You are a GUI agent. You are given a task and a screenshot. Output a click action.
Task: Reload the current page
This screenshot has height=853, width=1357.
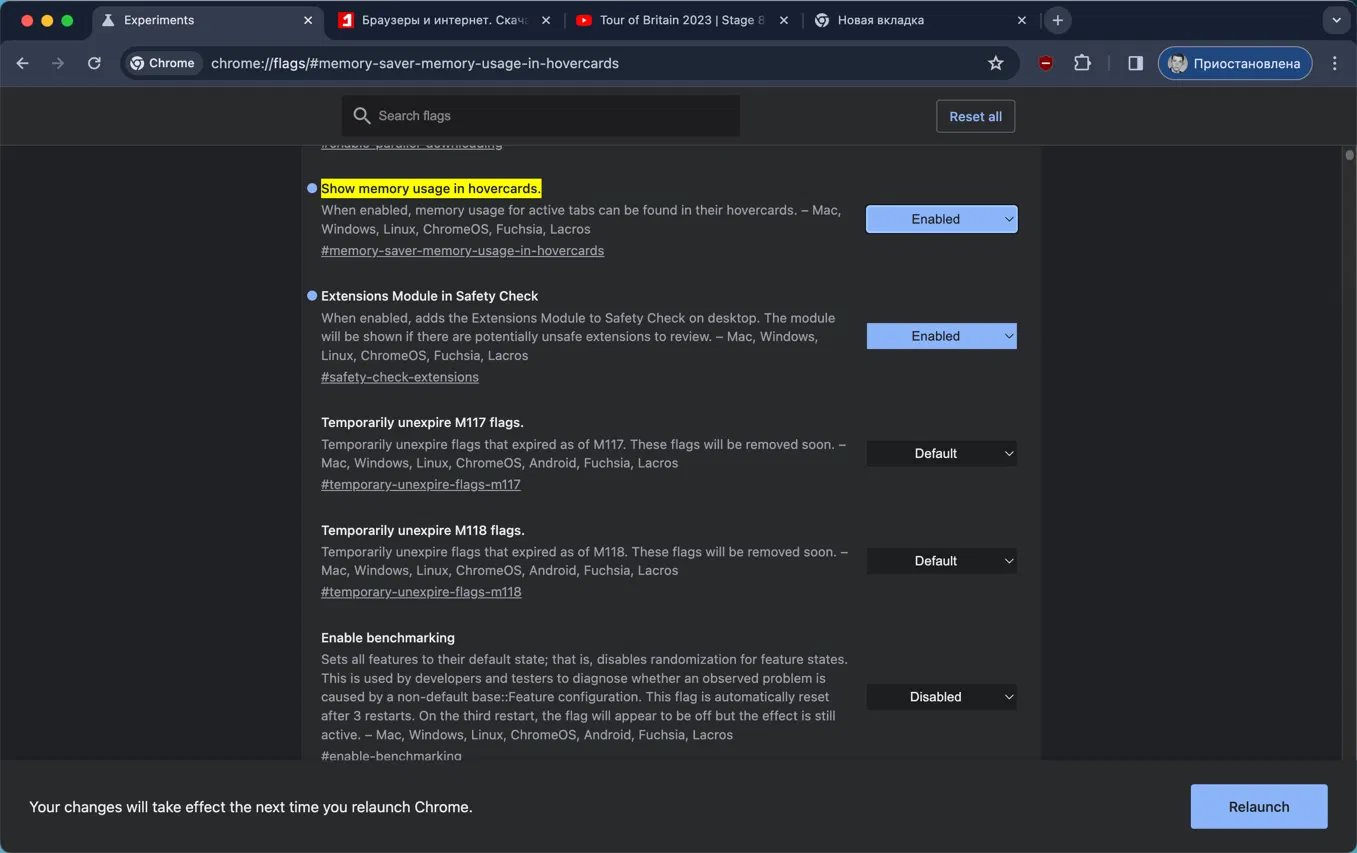coord(94,63)
